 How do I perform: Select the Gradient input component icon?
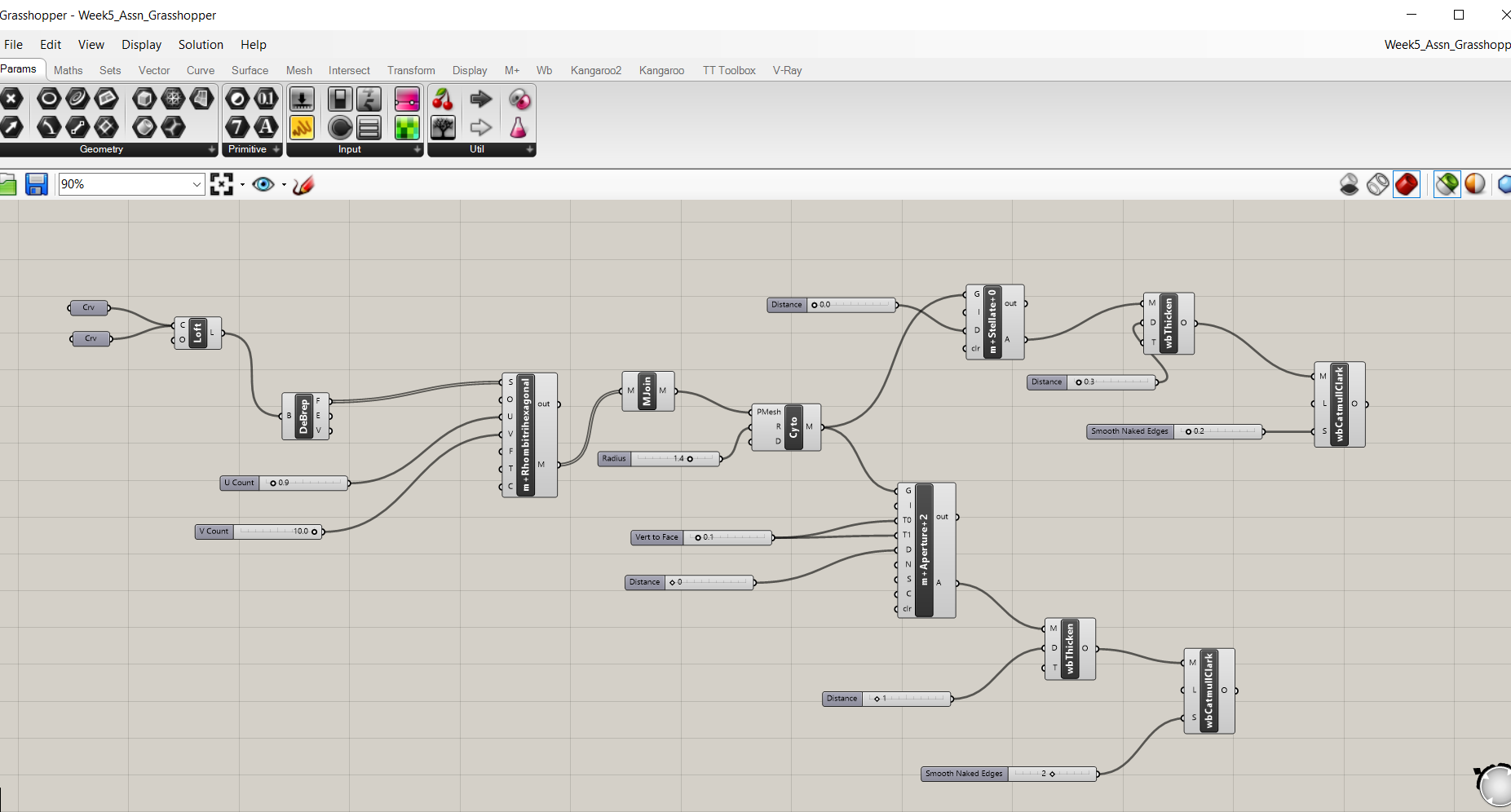tap(406, 99)
